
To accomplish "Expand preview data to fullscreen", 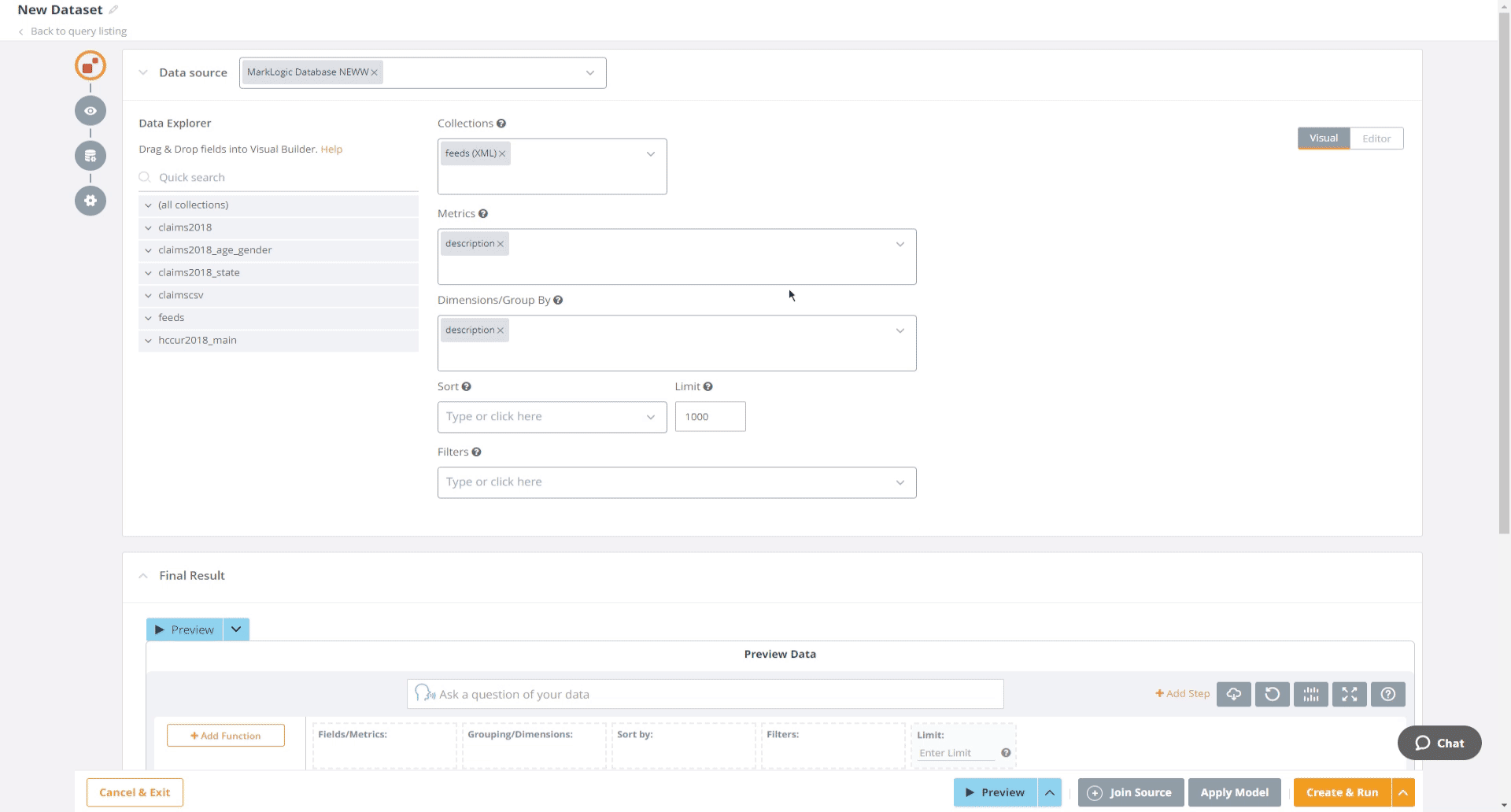I will (x=1349, y=694).
